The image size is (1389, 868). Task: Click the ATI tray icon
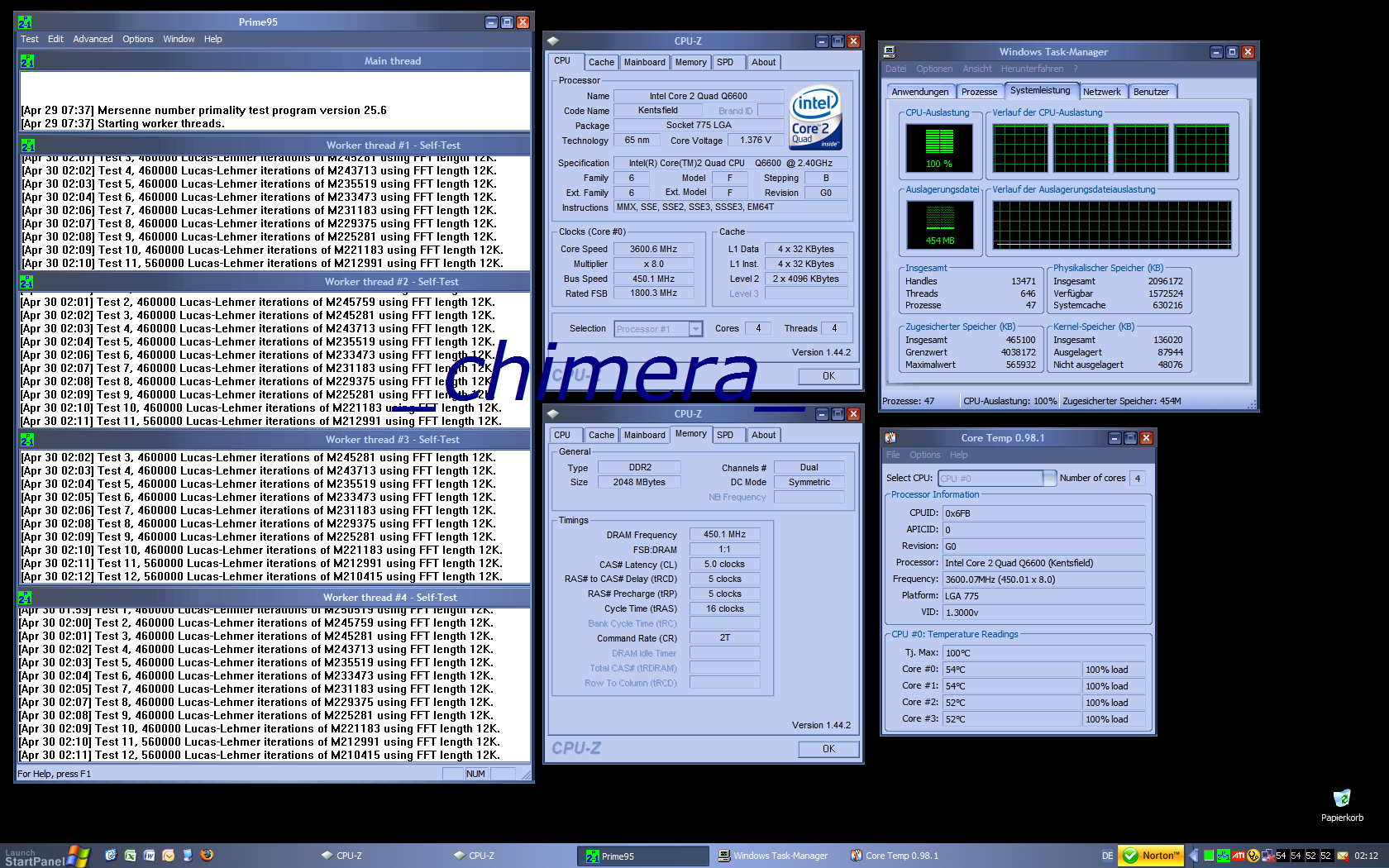coord(1239,856)
